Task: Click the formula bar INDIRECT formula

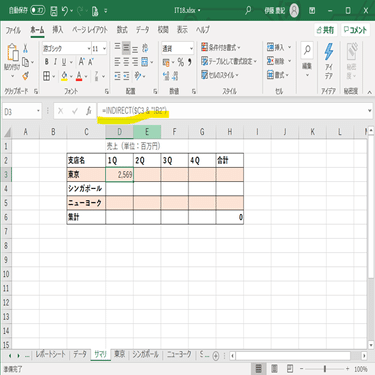Action: 134,111
